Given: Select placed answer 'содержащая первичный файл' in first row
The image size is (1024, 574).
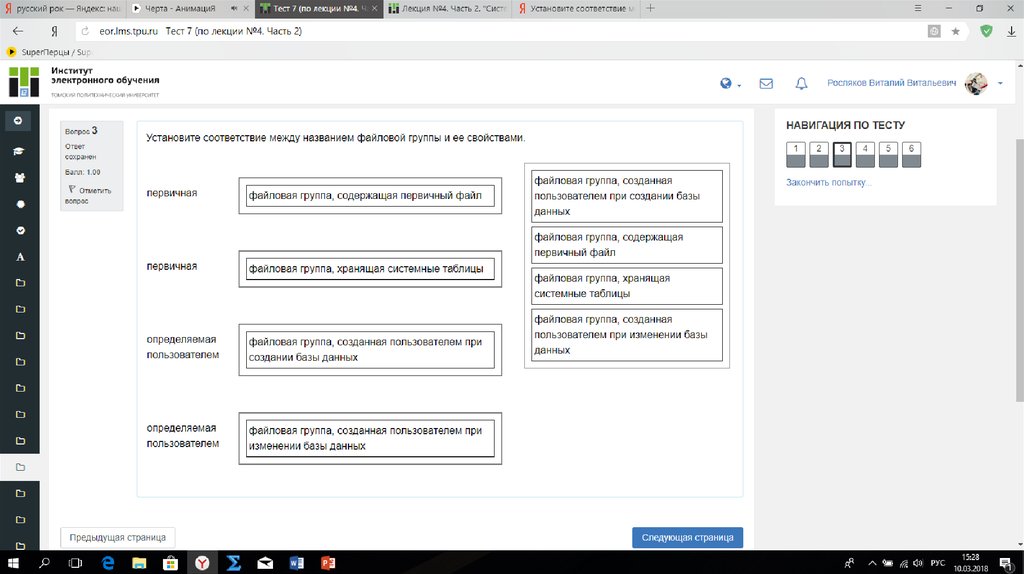Looking at the screenshot, I should pos(370,195).
